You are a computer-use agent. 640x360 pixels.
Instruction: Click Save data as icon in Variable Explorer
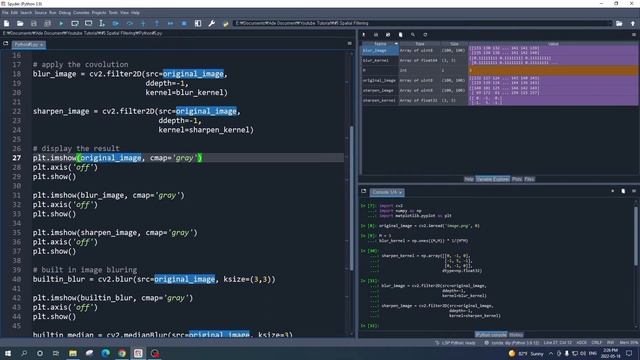[388, 35]
